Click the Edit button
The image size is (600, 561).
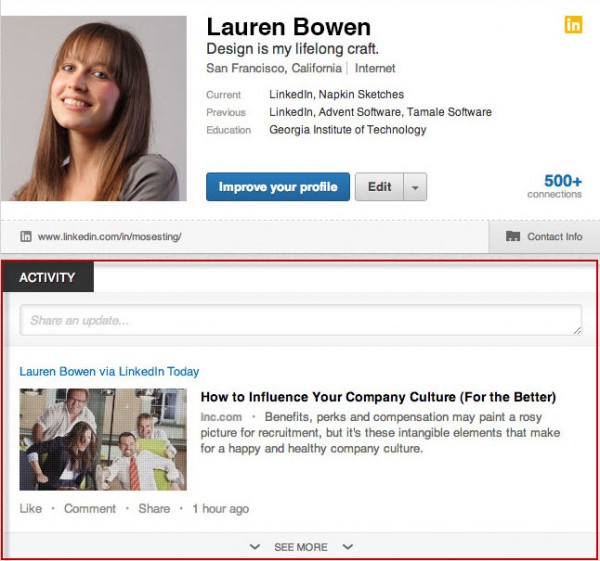coord(380,187)
